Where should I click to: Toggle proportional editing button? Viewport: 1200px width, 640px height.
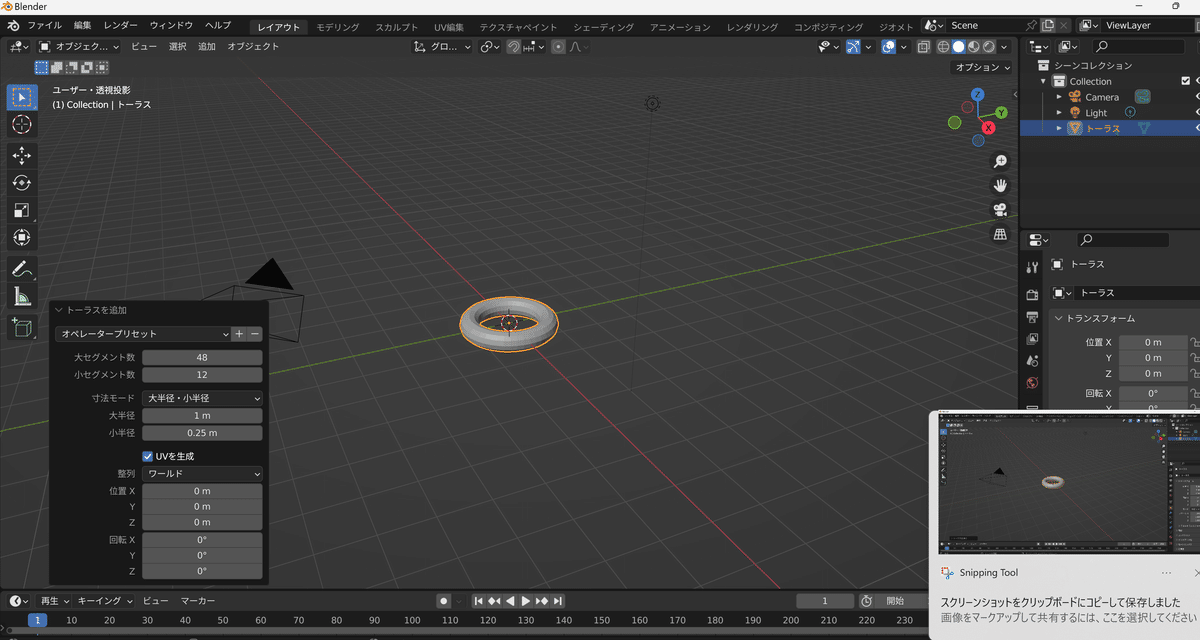point(558,47)
